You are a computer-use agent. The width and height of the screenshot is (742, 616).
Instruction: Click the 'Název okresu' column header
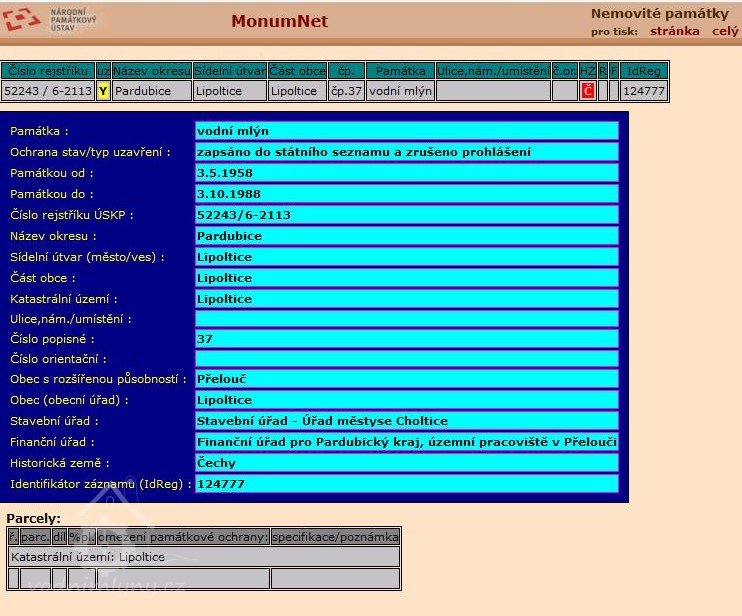tap(151, 71)
